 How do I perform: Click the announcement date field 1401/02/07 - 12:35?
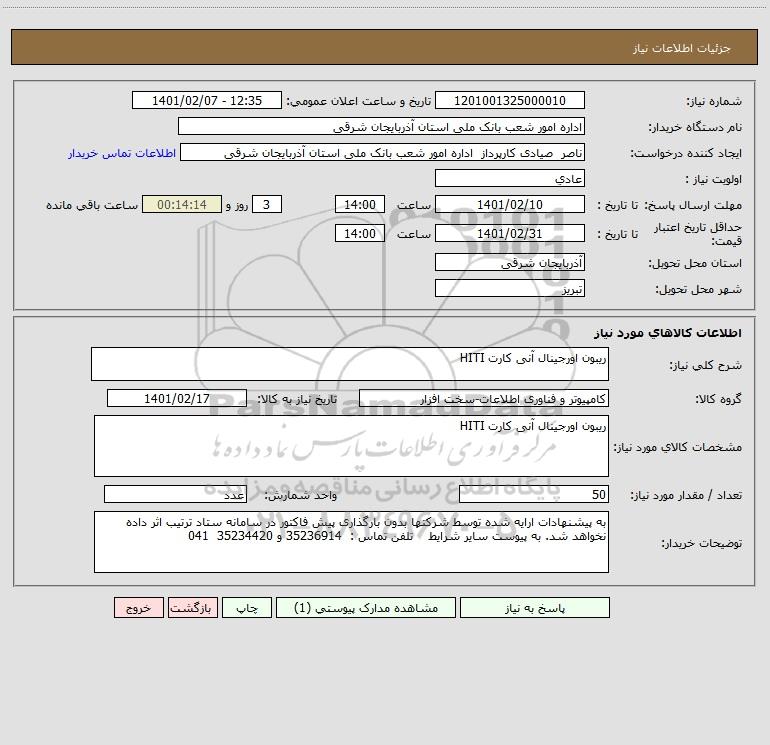coord(207,101)
